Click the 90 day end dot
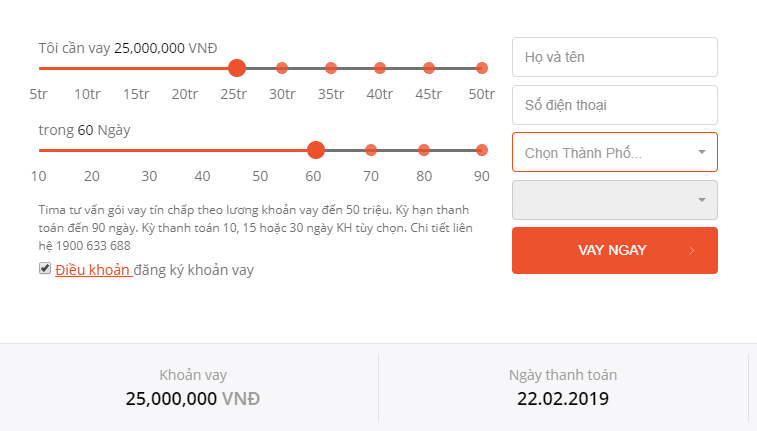The height and width of the screenshot is (431, 757). 481,150
